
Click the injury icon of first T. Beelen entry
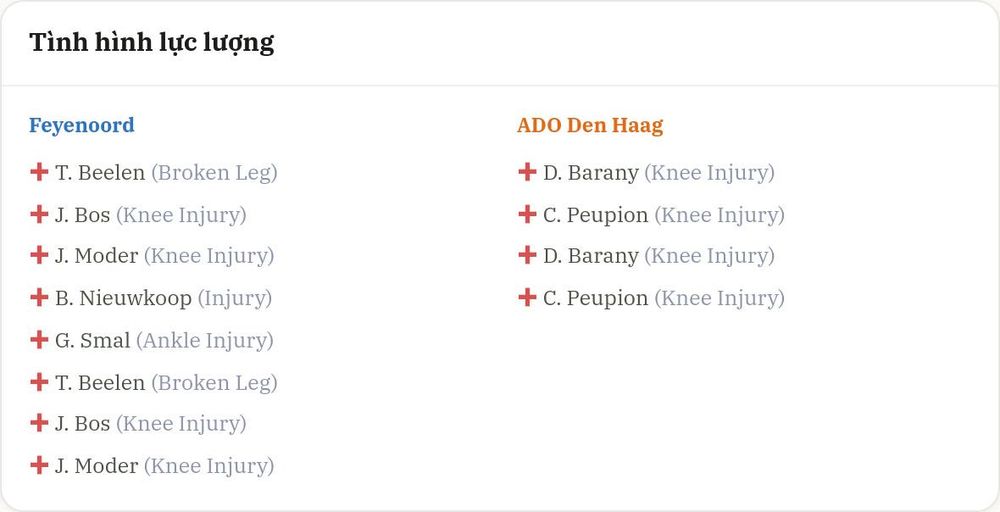click(39, 172)
